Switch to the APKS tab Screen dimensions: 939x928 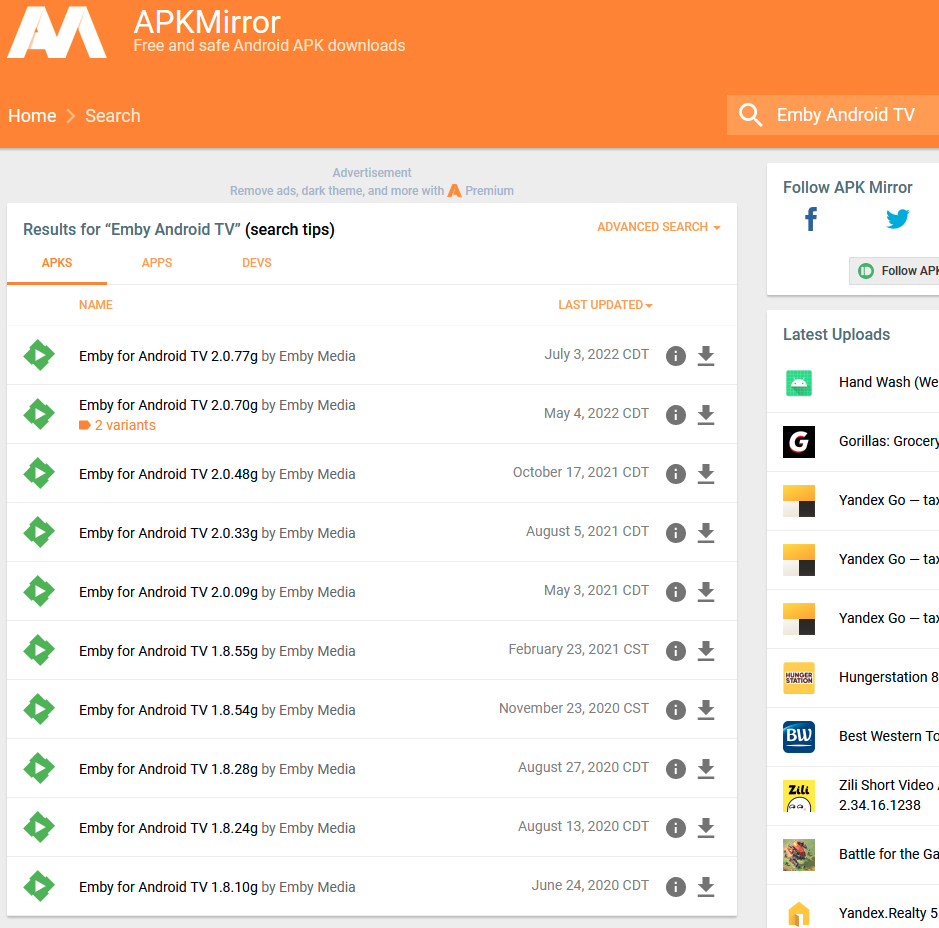click(57, 263)
